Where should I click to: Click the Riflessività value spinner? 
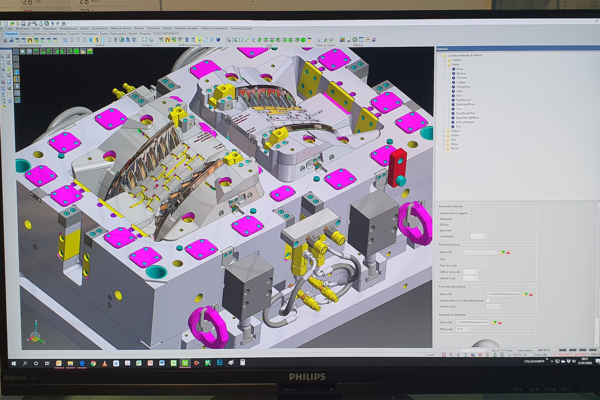pyautogui.click(x=463, y=329)
